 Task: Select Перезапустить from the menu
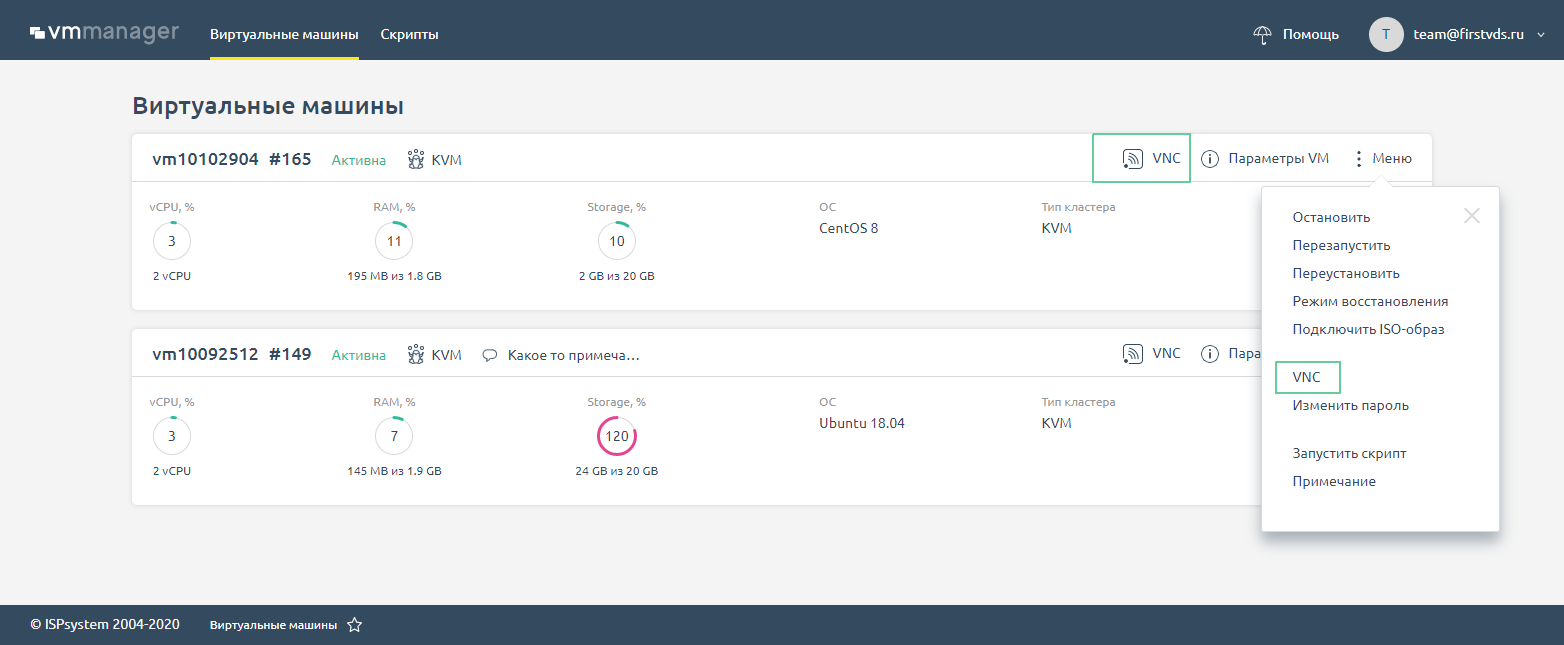pos(1341,245)
